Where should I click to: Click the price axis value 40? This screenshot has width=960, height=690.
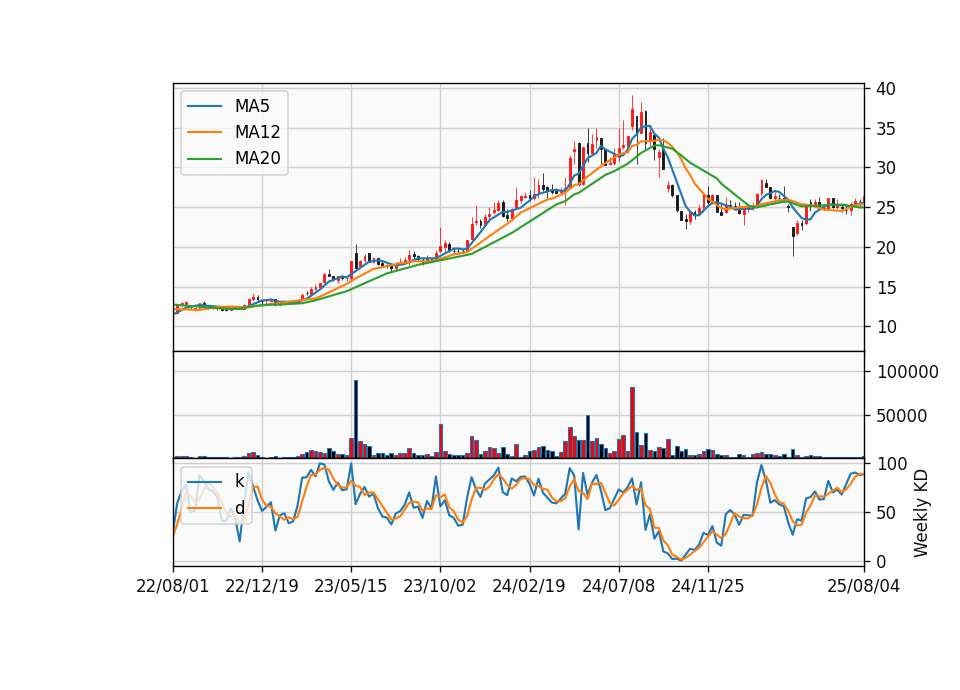click(886, 89)
